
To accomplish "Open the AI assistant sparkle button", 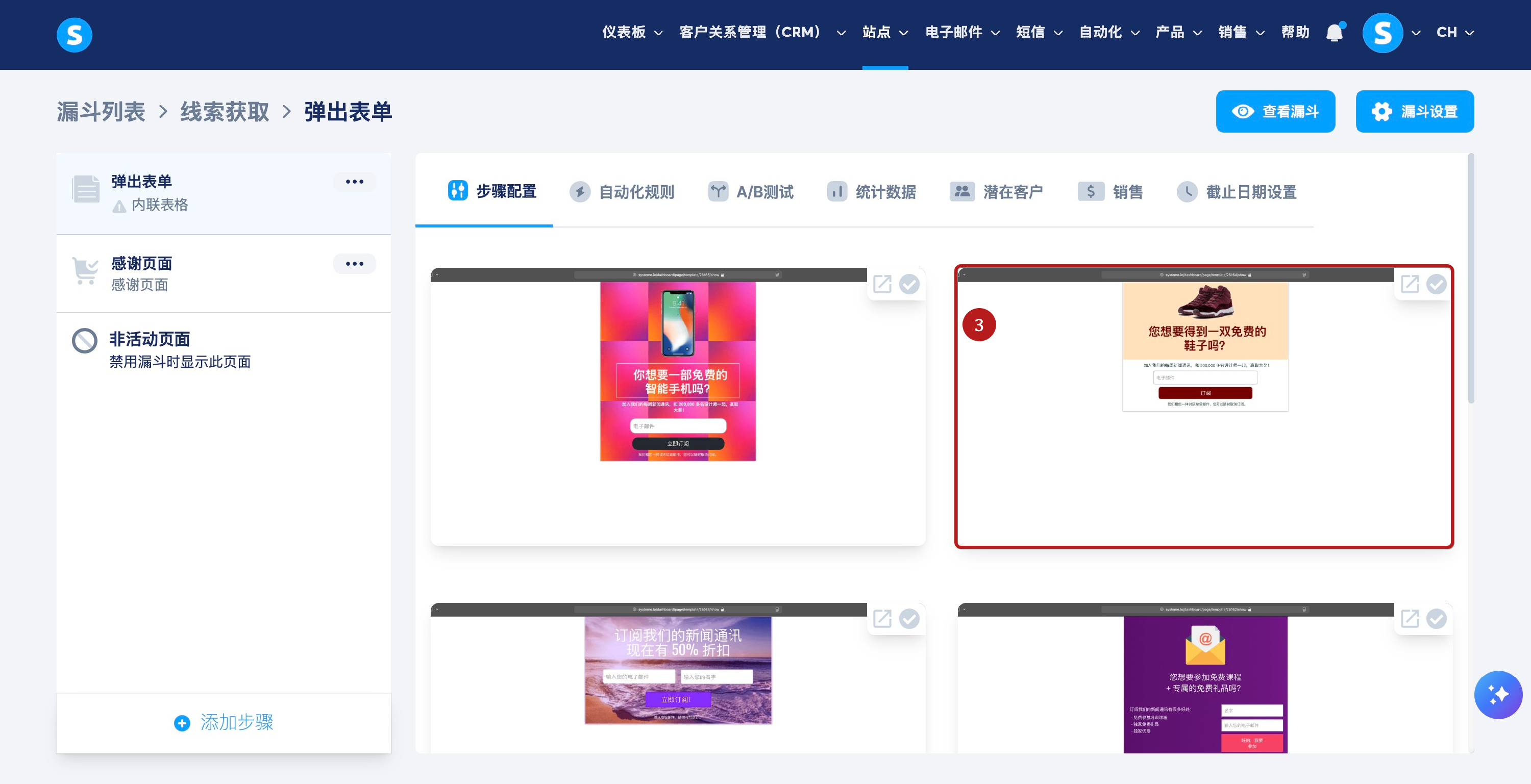I will point(1498,694).
